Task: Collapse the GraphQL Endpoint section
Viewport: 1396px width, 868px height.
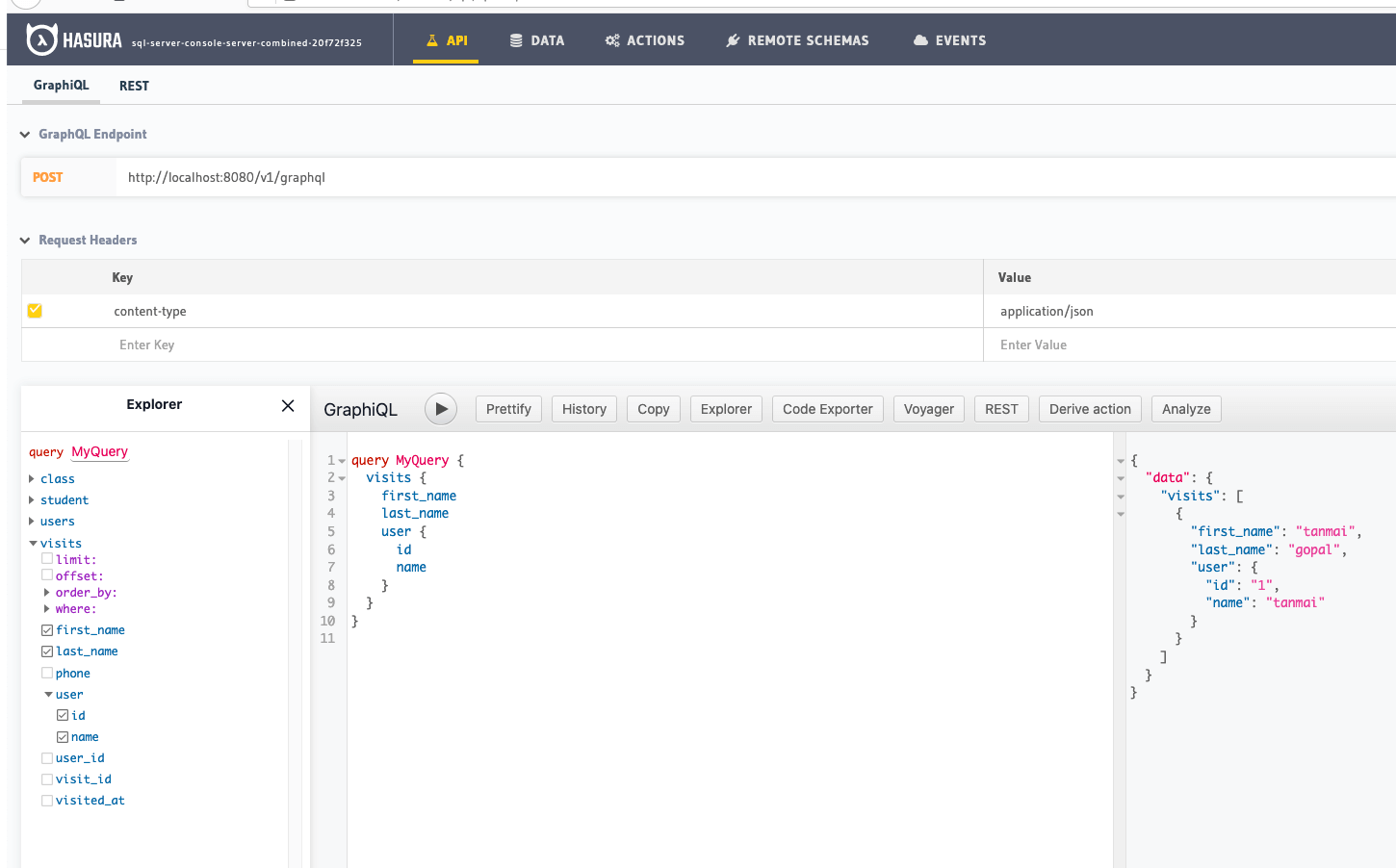Action: coord(25,135)
